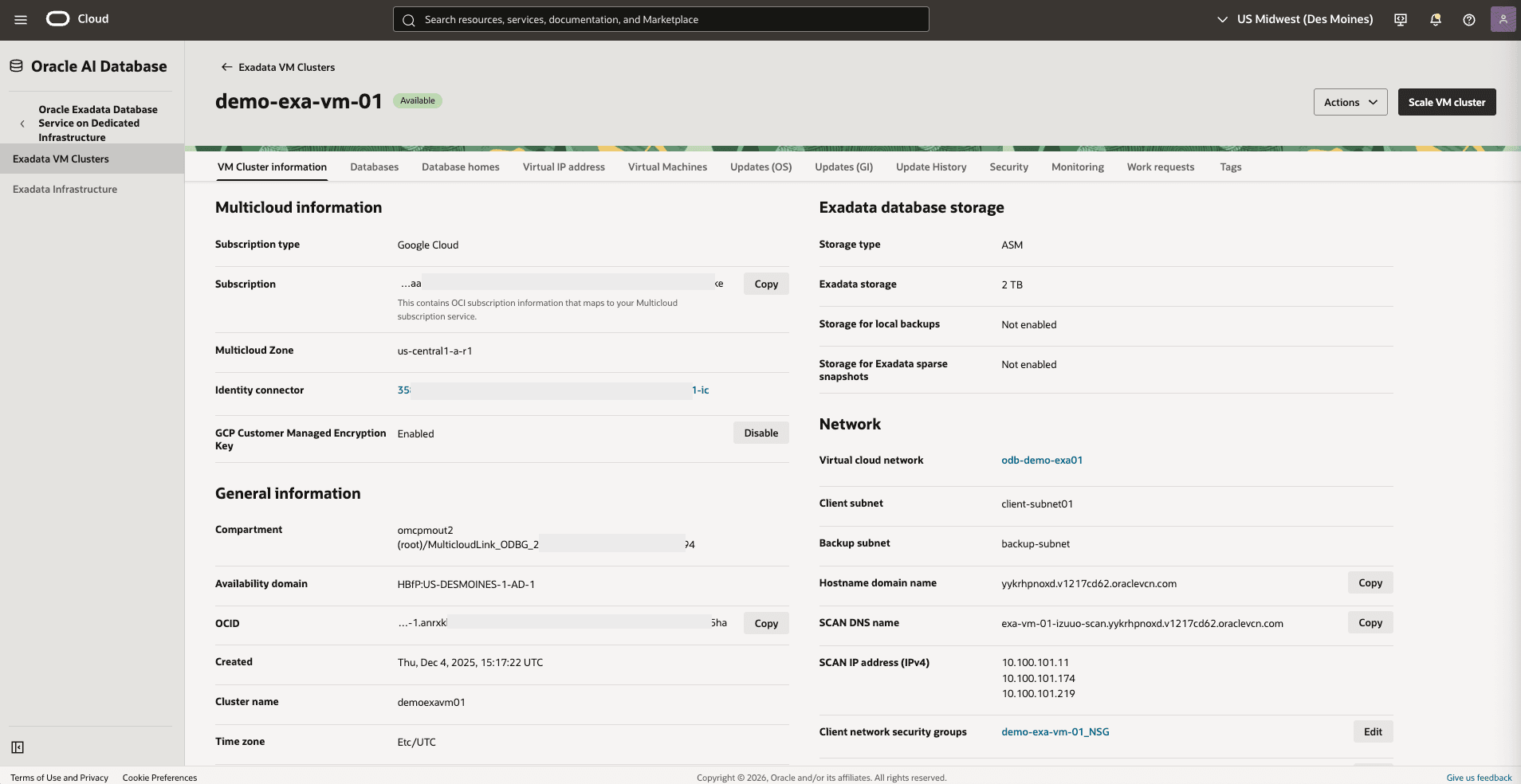Viewport: 1521px width, 784px height.
Task: Click the search magnifier icon
Action: [x=410, y=19]
